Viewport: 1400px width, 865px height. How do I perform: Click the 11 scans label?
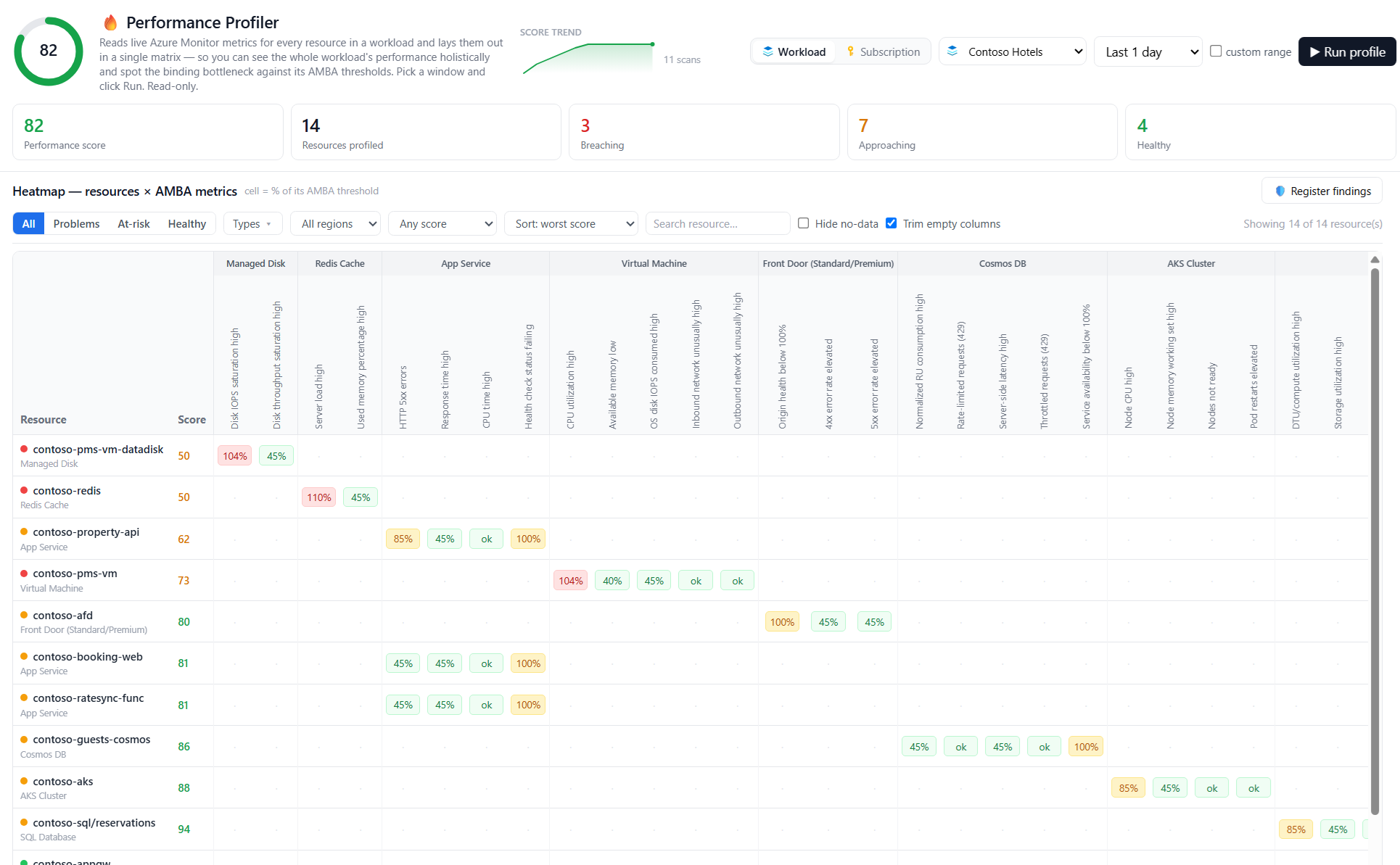(682, 59)
